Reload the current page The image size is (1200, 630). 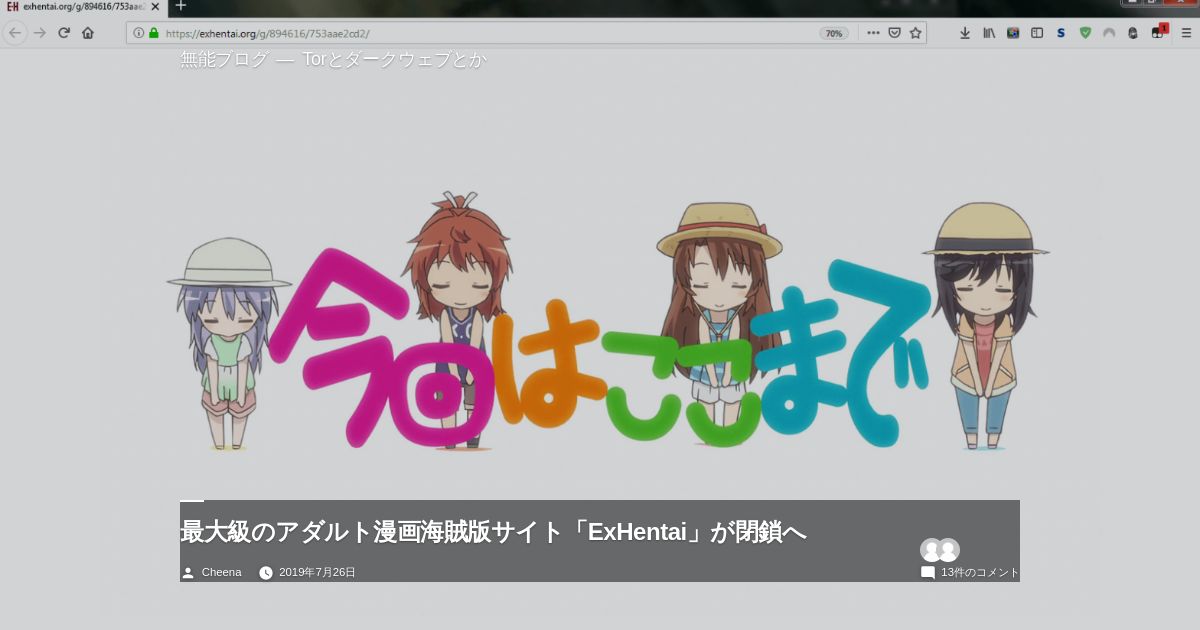[x=64, y=33]
